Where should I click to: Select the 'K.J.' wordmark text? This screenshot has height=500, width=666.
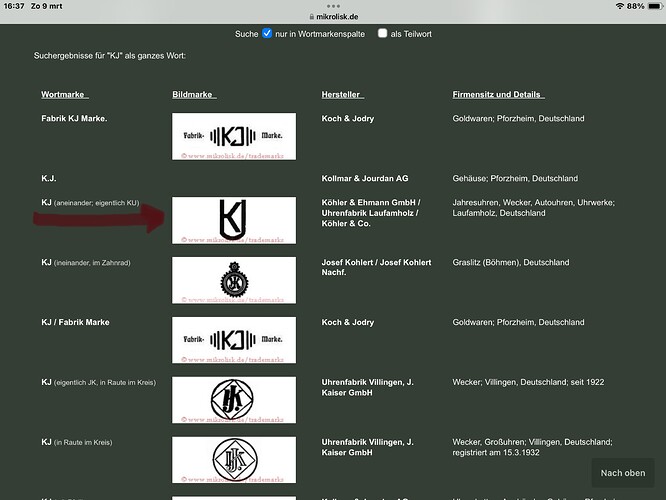point(48,178)
